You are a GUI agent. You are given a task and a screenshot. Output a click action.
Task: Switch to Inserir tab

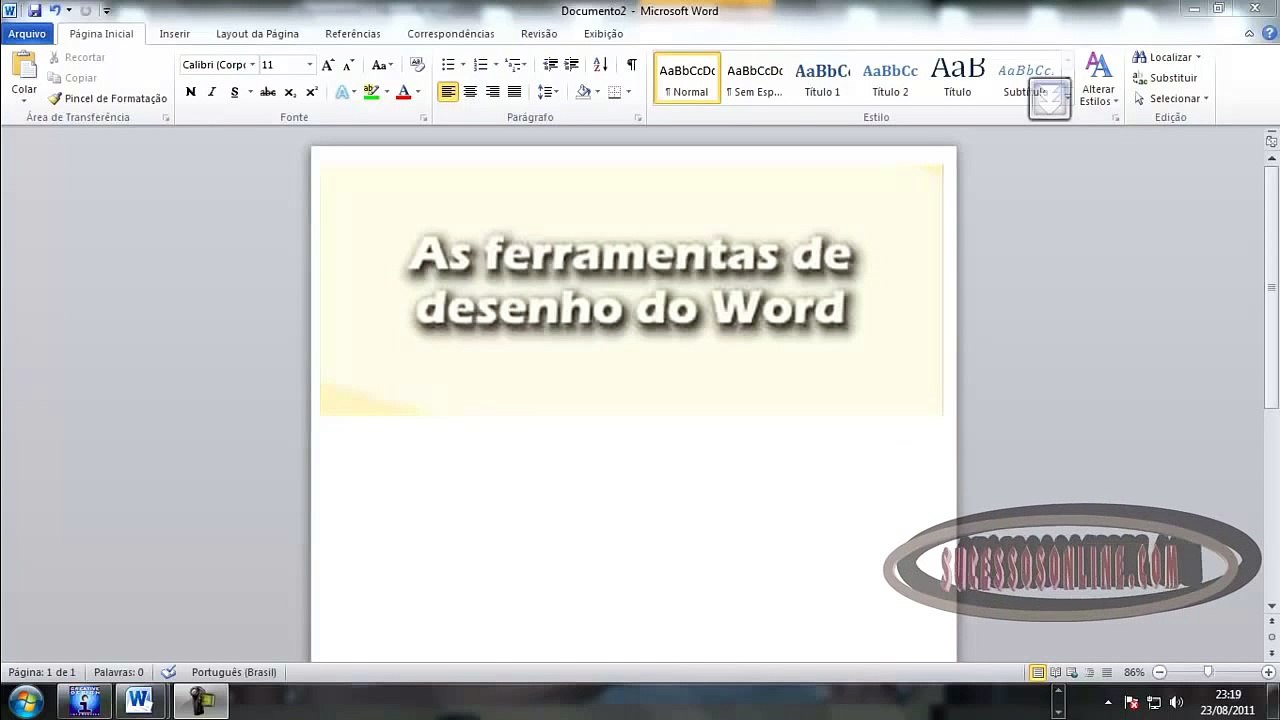(x=174, y=34)
